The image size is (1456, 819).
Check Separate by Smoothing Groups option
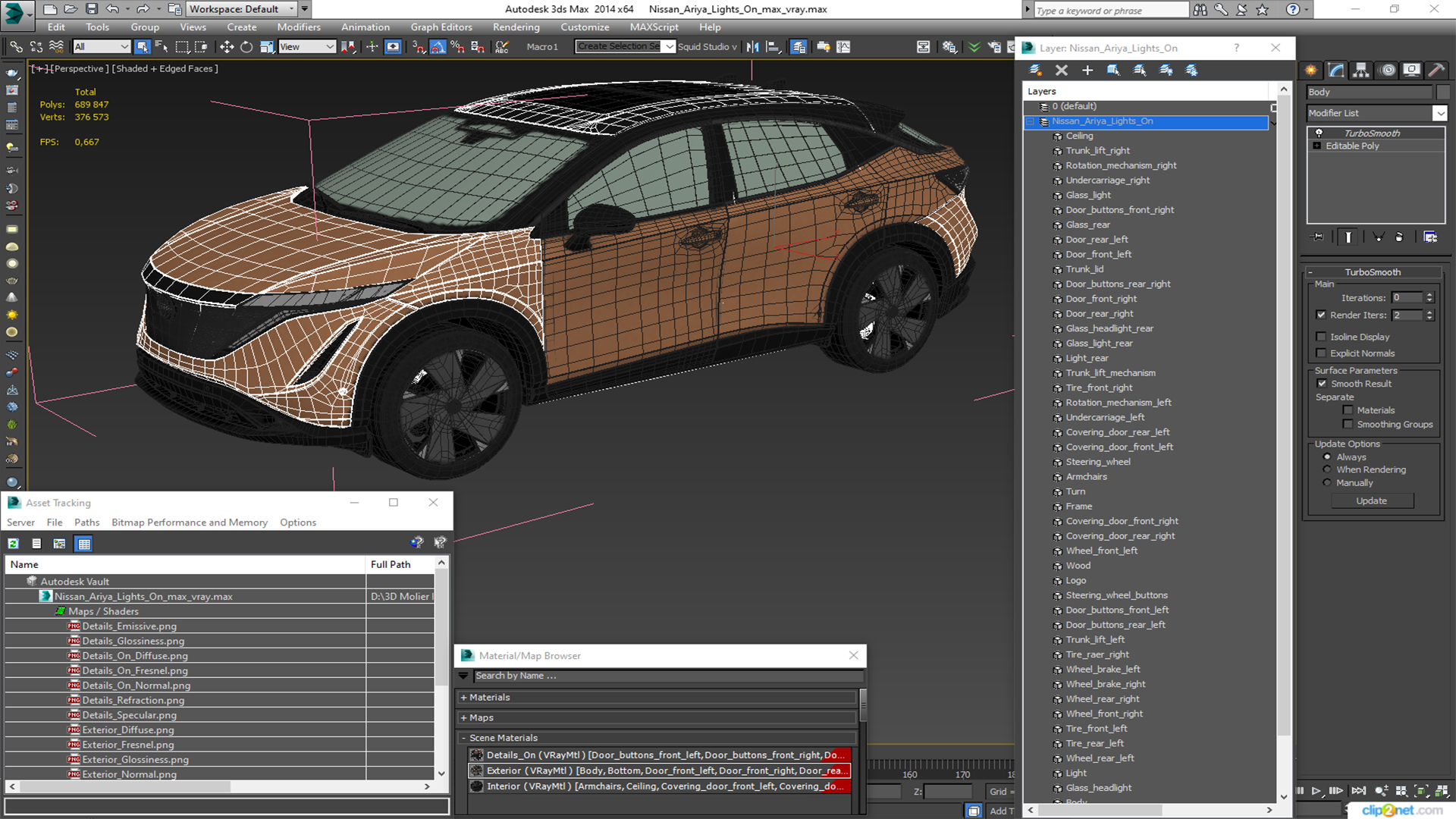point(1348,425)
